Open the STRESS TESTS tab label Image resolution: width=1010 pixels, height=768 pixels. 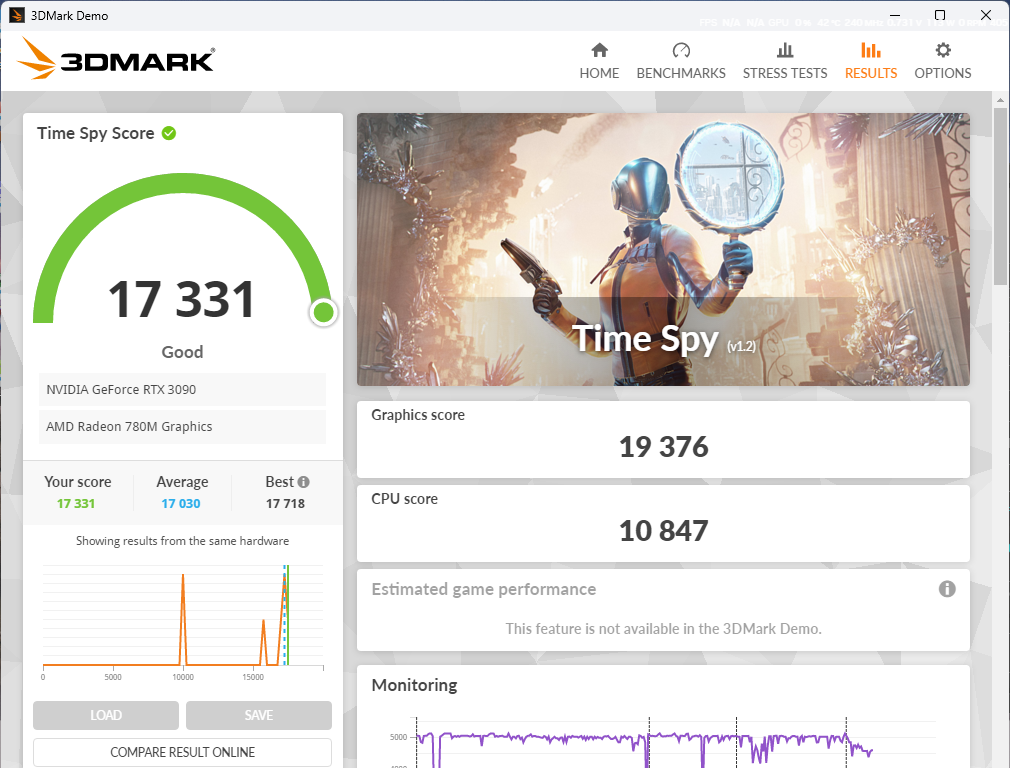(785, 73)
